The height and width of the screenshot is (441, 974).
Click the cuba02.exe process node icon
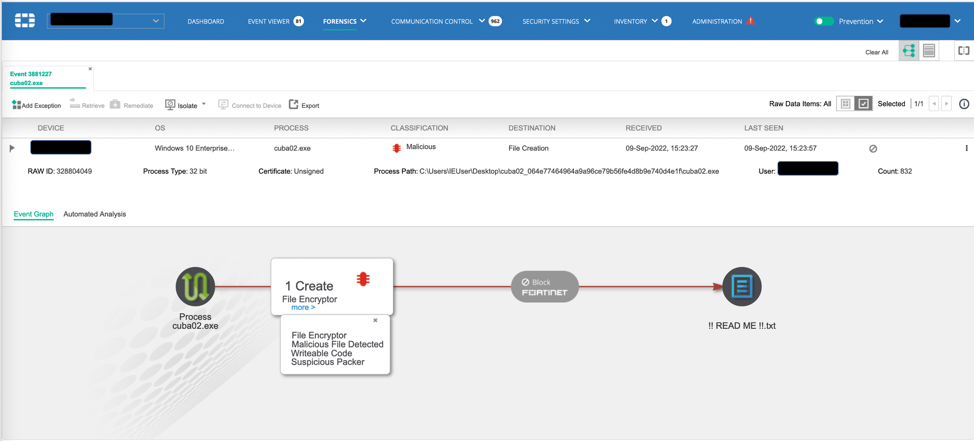click(x=195, y=286)
